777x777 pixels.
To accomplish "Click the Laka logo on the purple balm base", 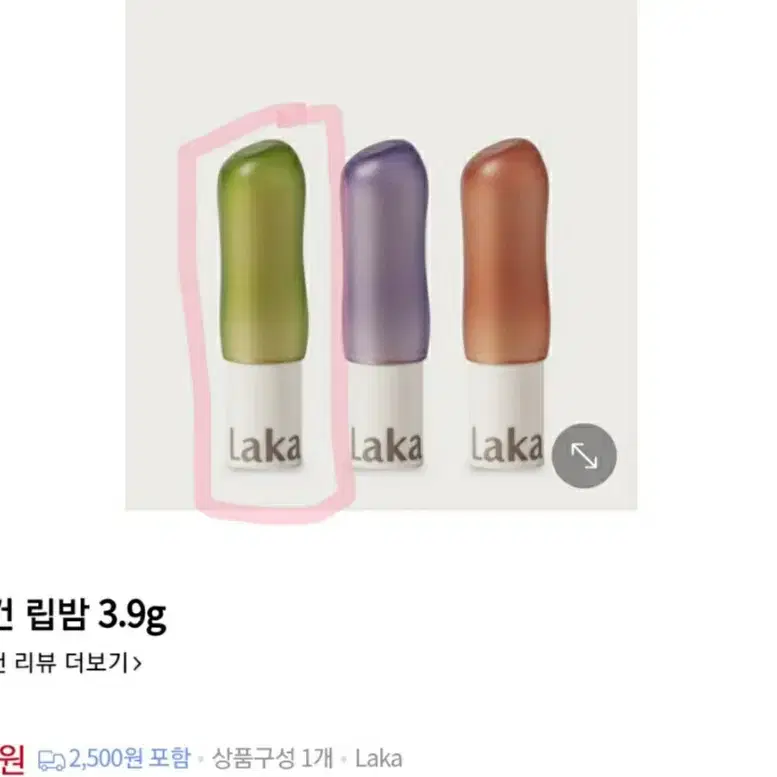I will [x=387, y=444].
